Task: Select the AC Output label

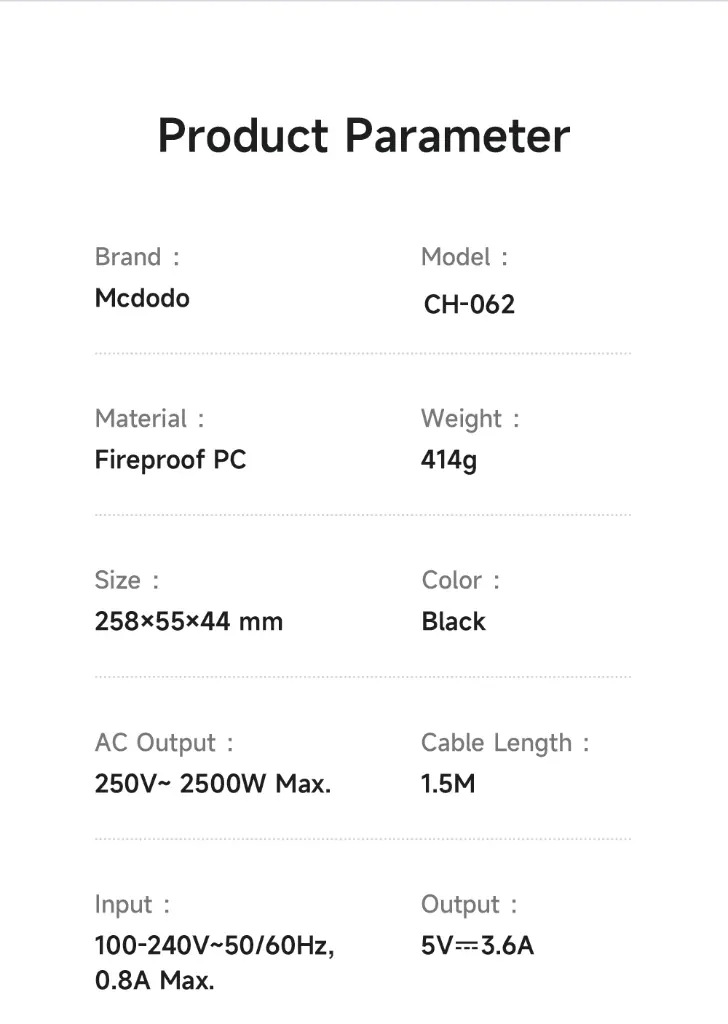Action: click(164, 743)
